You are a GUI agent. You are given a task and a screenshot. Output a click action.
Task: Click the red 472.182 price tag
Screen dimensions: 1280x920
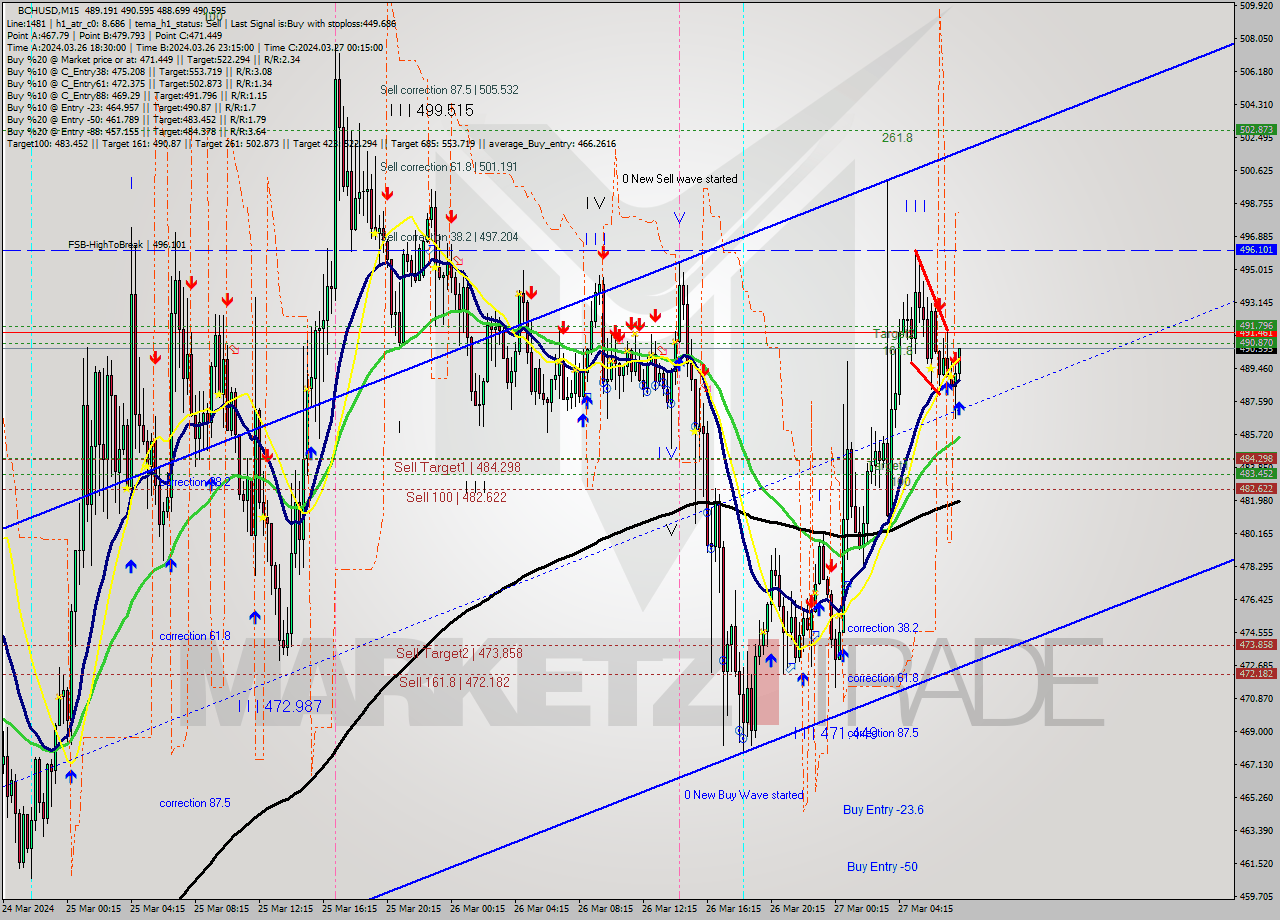(x=1256, y=673)
